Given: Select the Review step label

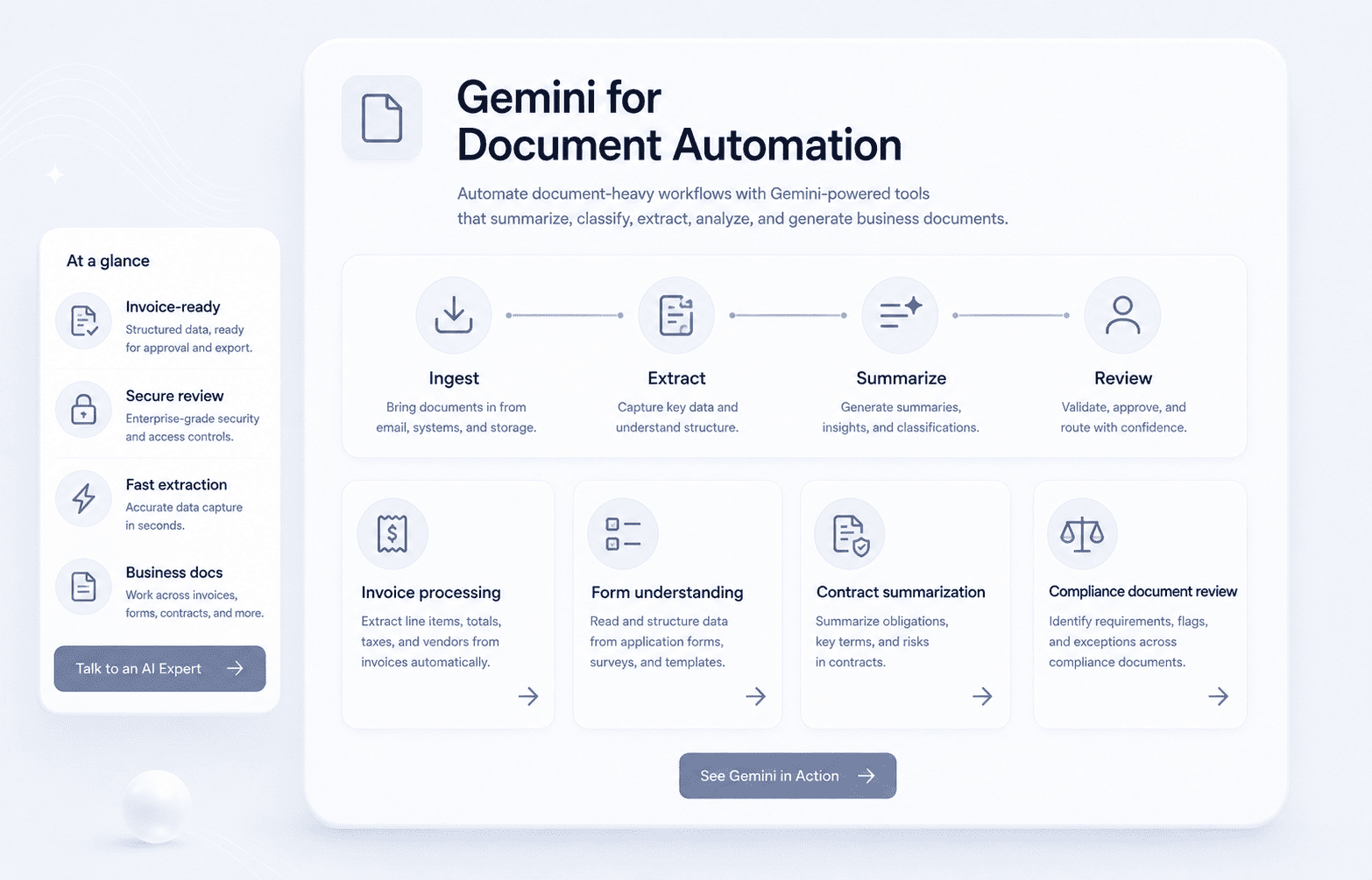Looking at the screenshot, I should [x=1123, y=378].
